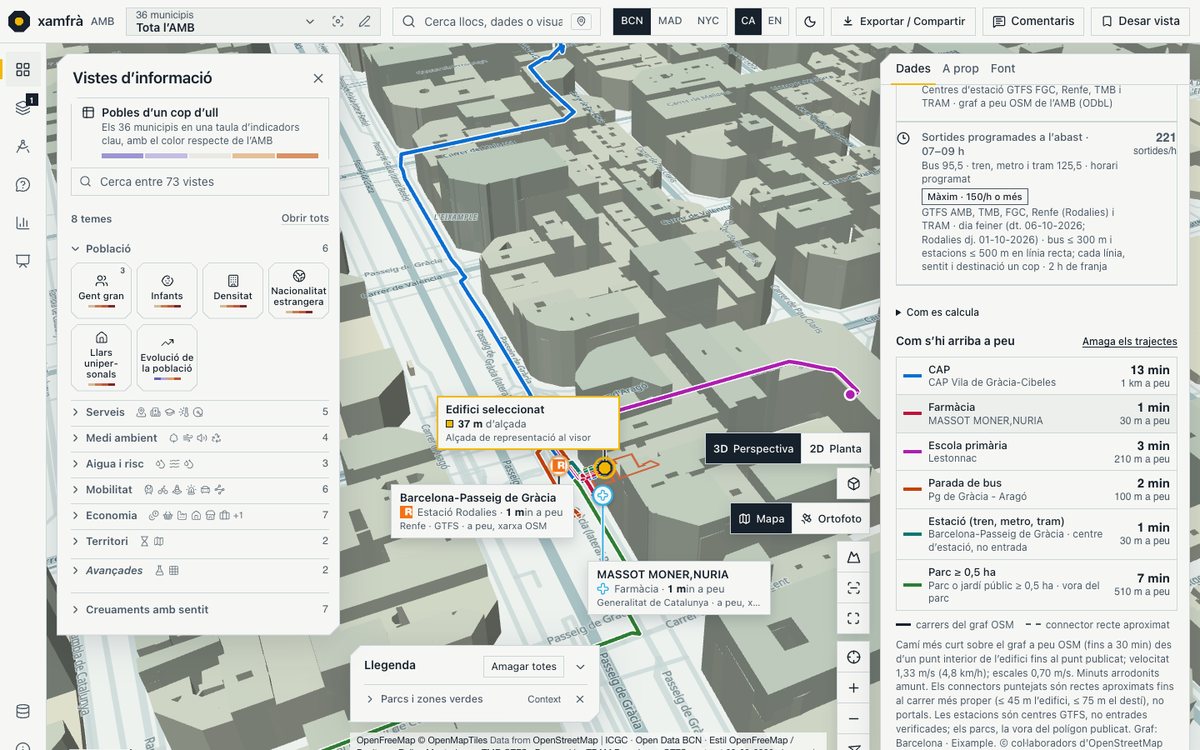Zoom in with the plus map button
Viewport: 1200px width, 750px height.
pos(853,688)
